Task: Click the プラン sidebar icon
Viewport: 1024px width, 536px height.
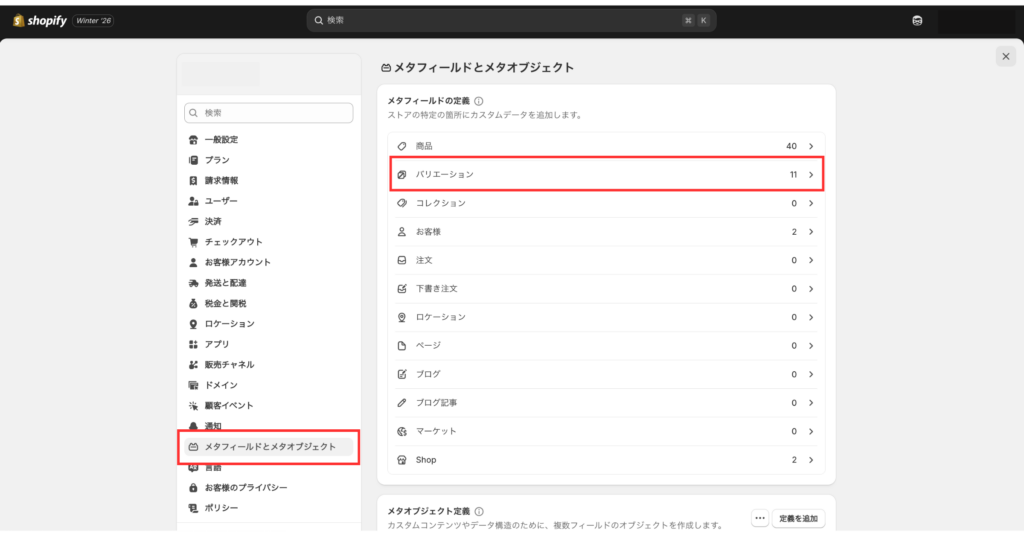Action: [193, 160]
